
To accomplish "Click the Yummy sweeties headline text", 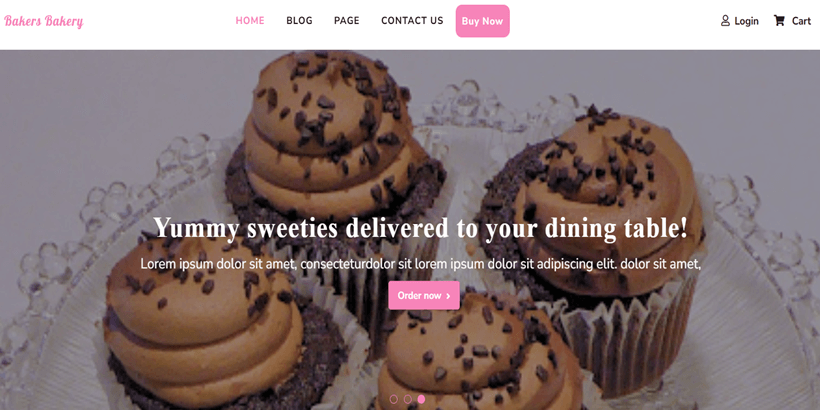I will 420,229.
